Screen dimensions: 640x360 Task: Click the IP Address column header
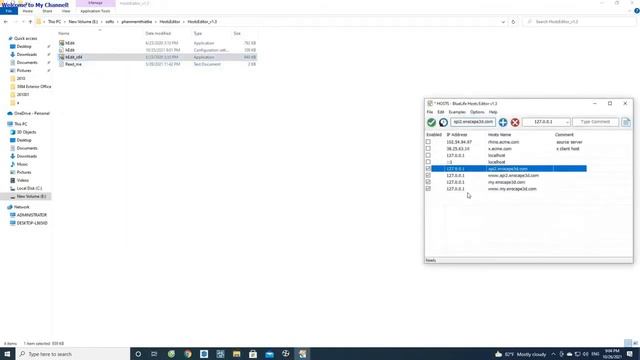click(x=457, y=135)
